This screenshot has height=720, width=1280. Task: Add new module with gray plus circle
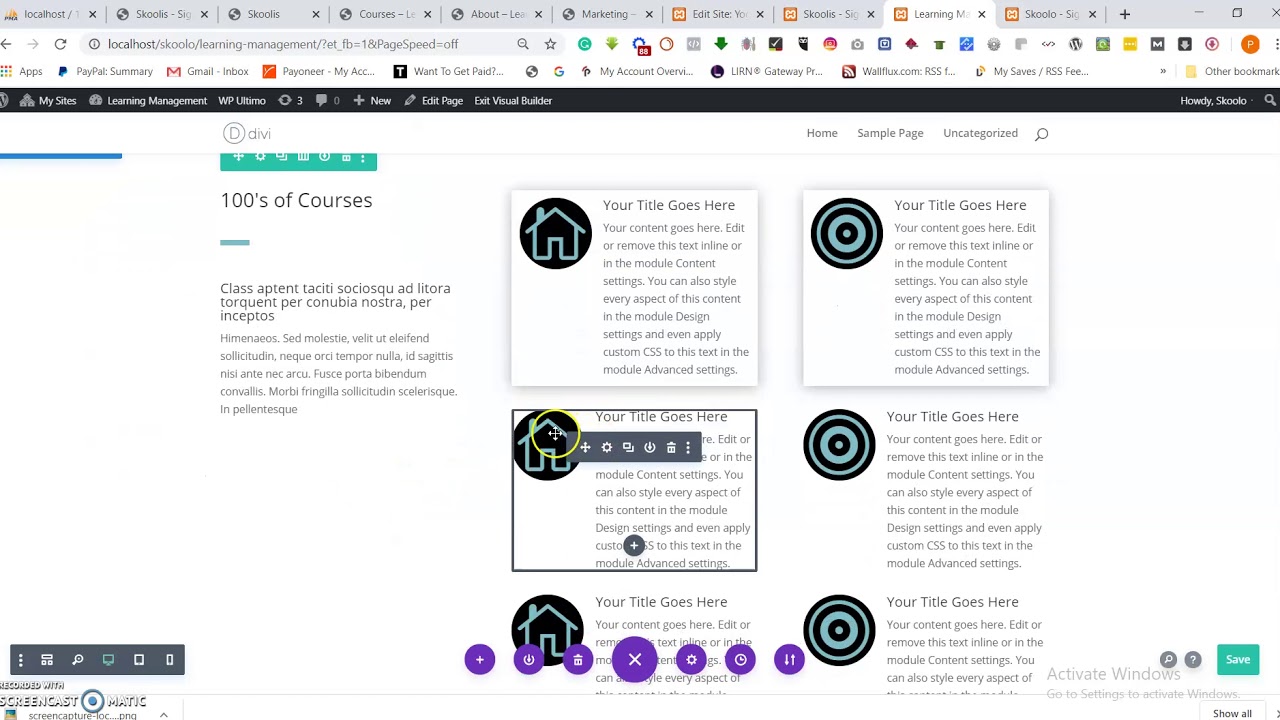pyautogui.click(x=634, y=546)
